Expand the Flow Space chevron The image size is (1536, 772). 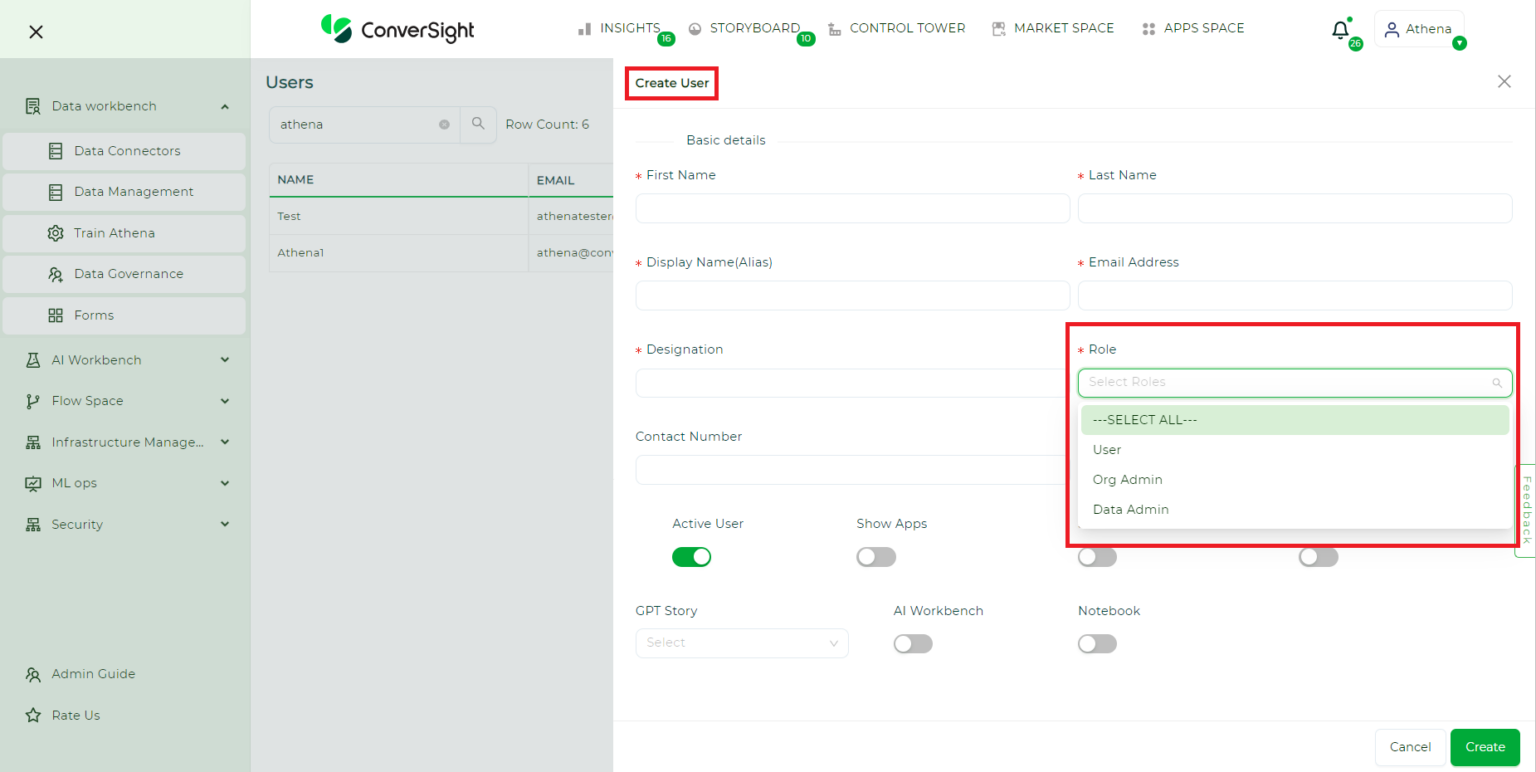(225, 401)
